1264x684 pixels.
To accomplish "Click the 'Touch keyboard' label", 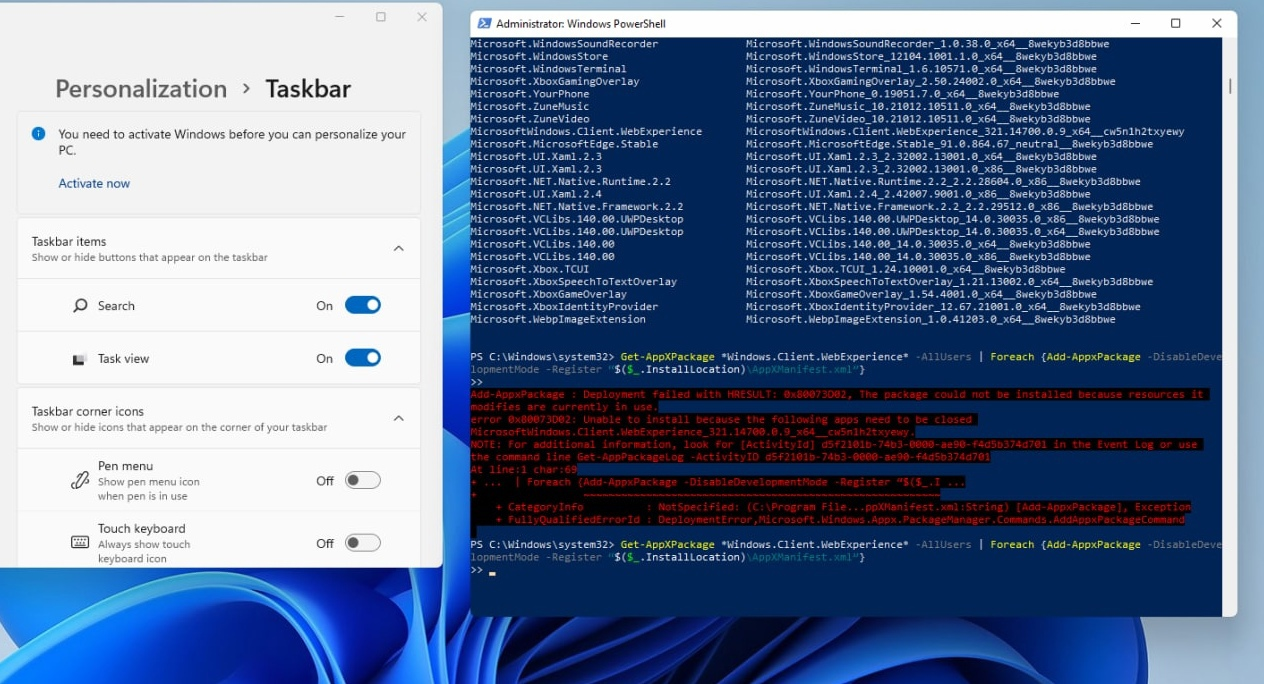I will (x=141, y=528).
